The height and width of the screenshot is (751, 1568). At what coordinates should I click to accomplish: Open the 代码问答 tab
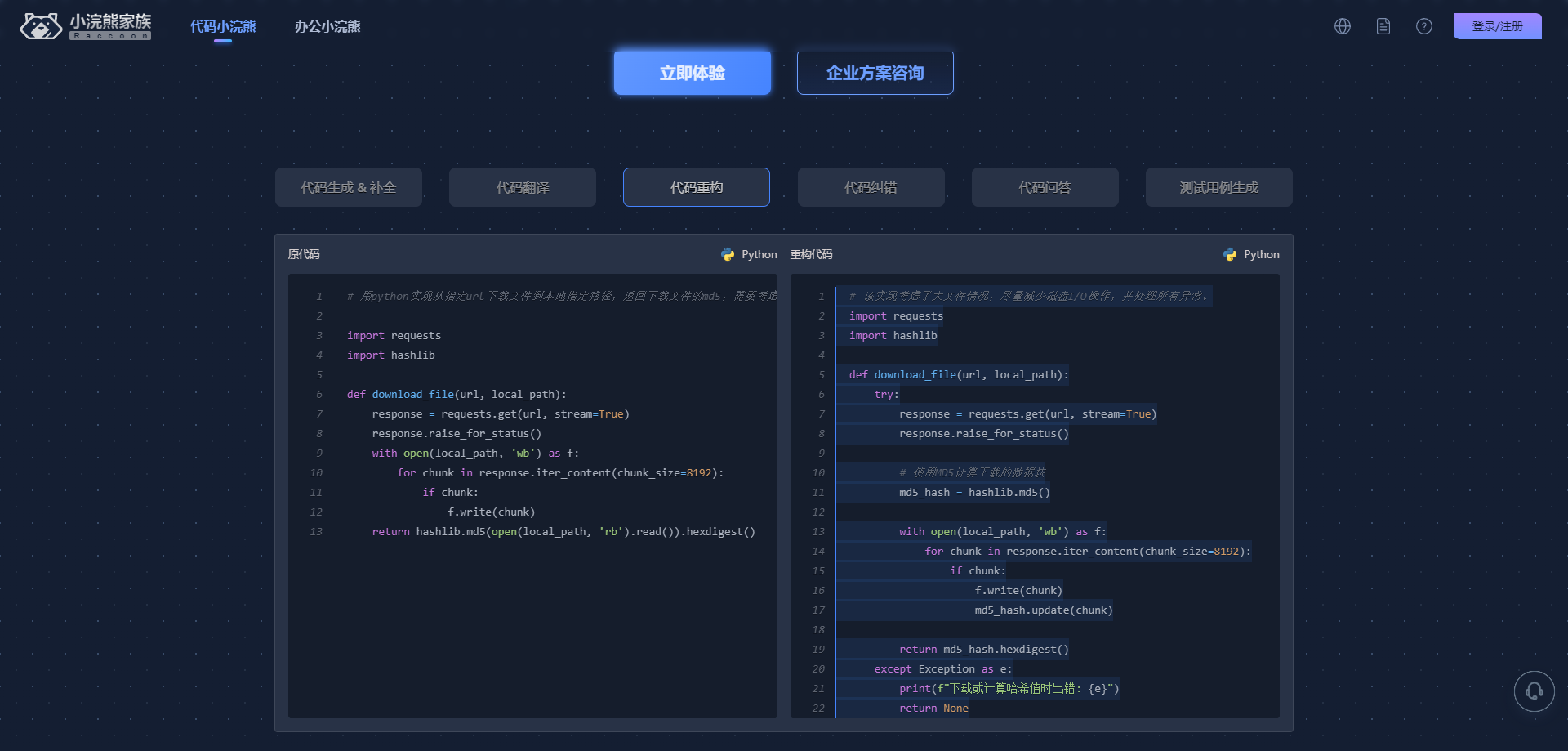coord(1045,187)
